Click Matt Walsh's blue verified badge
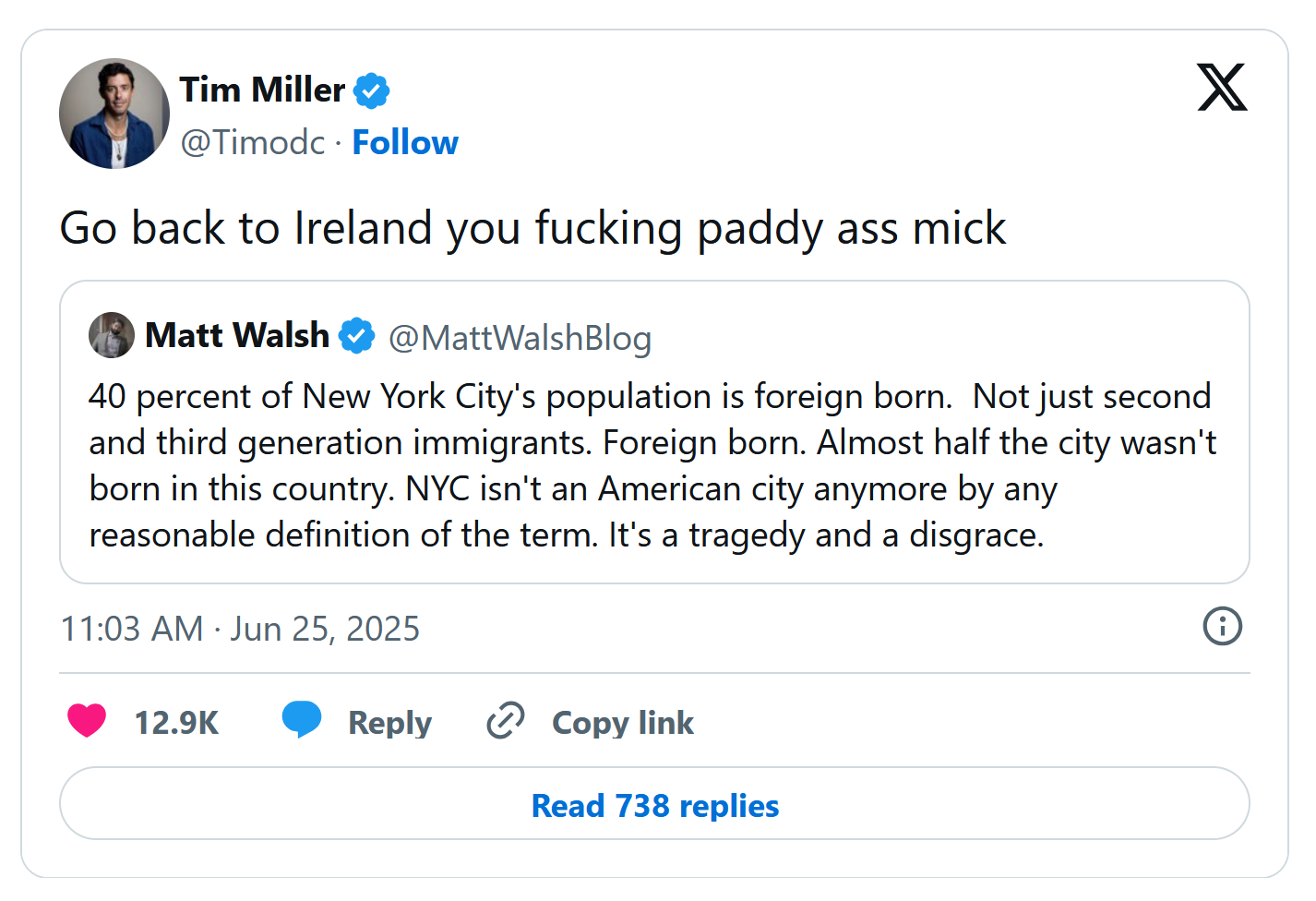Screen dimensions: 1316x901 click(356, 335)
